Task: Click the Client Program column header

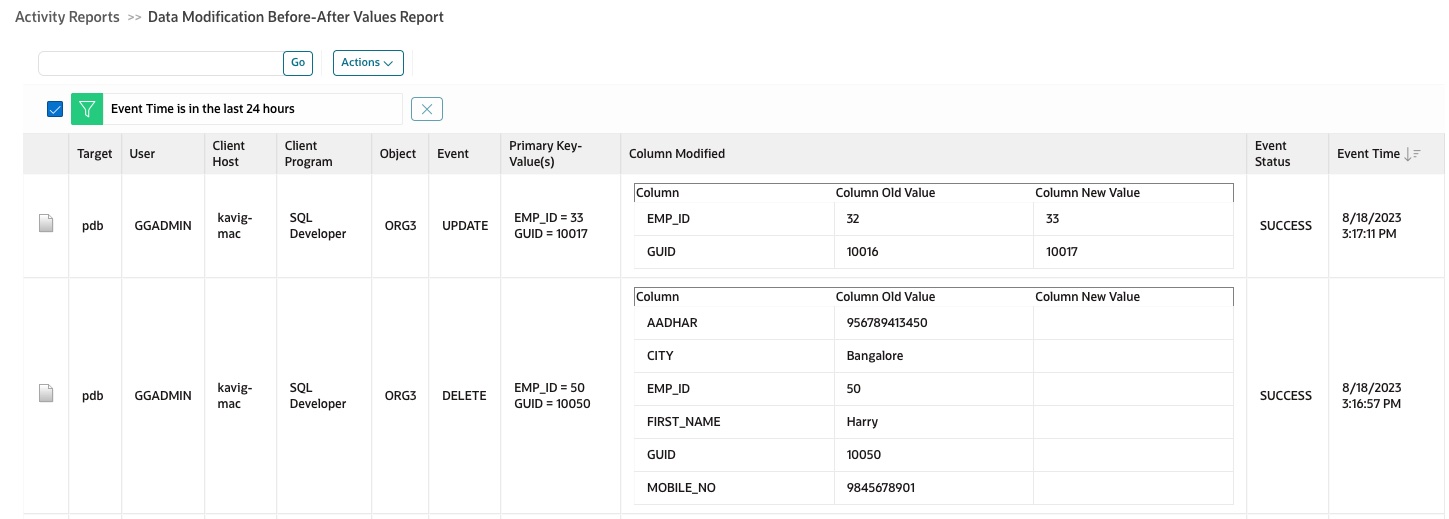Action: (309, 154)
